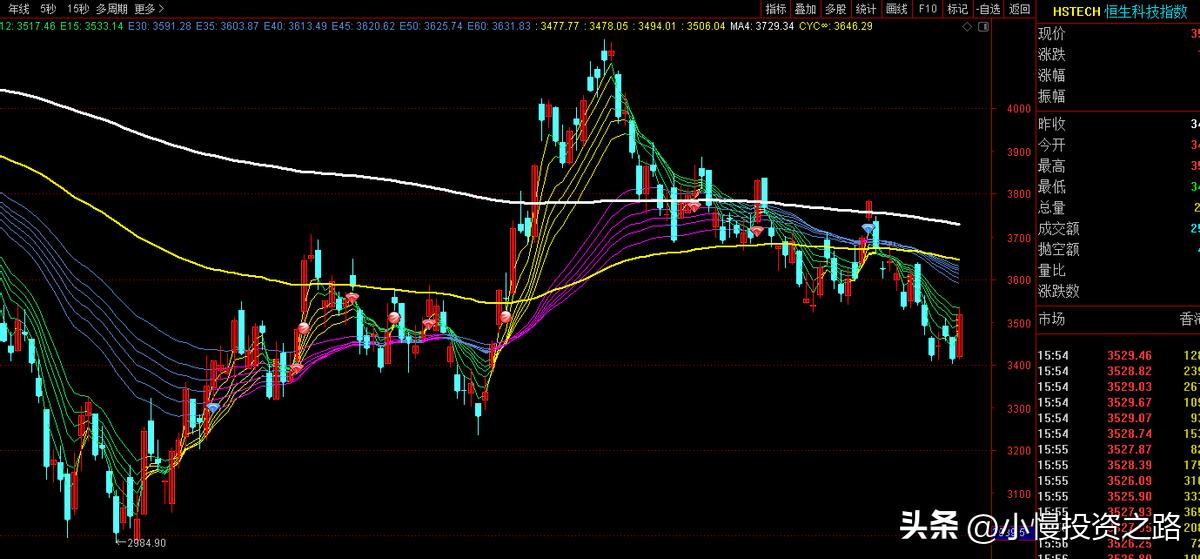Select the 5秒 period tab
The image size is (1200, 559).
point(48,9)
